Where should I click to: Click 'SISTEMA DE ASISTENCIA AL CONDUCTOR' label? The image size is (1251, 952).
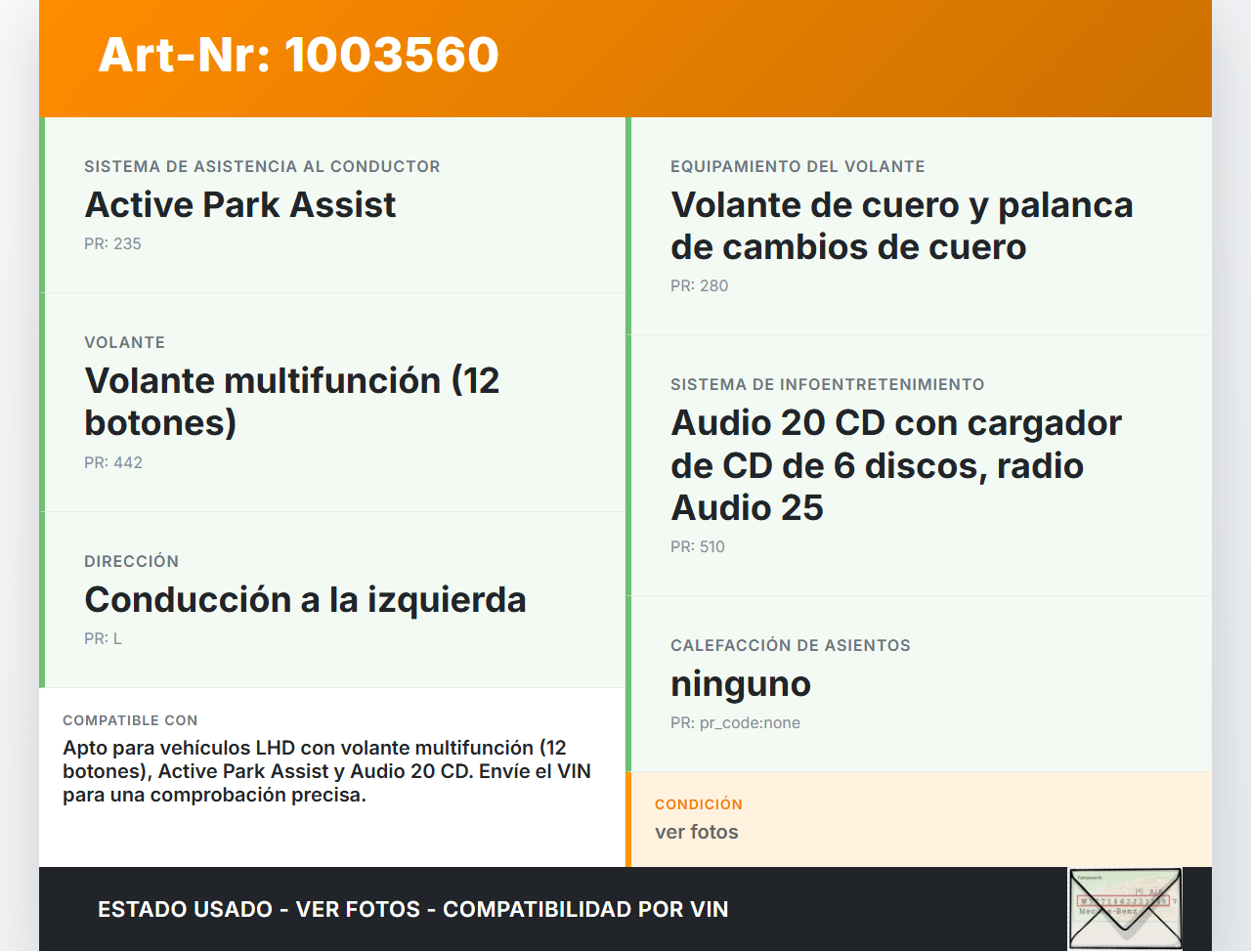click(262, 166)
